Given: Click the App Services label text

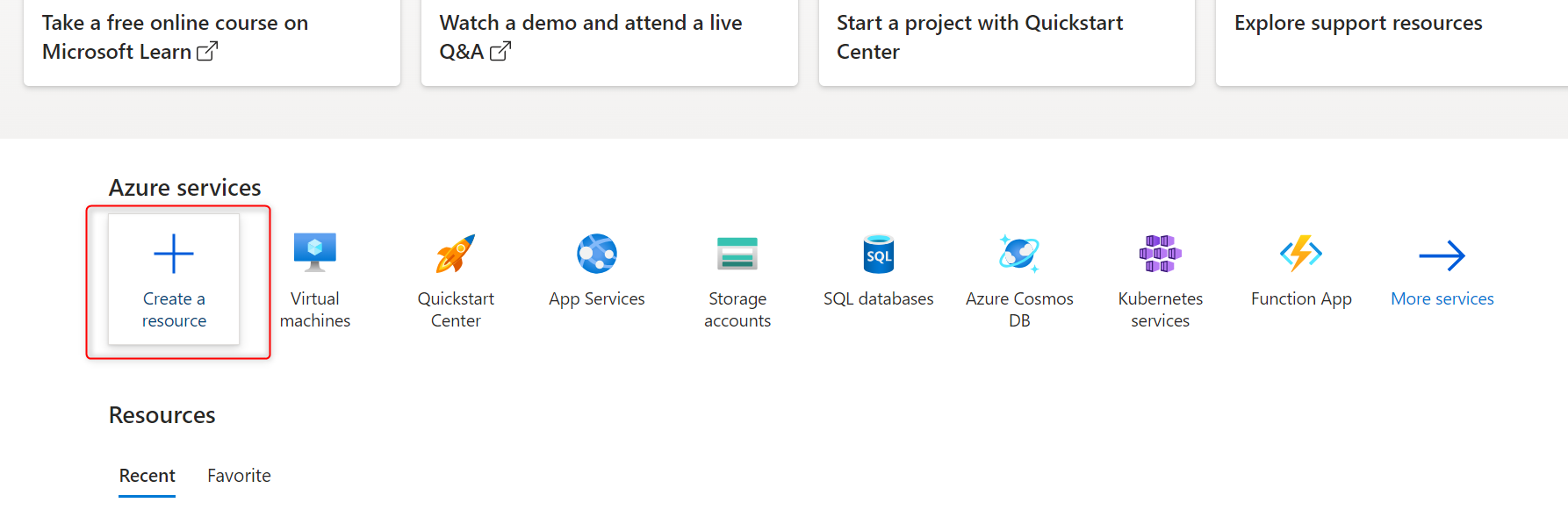Looking at the screenshot, I should tap(597, 299).
